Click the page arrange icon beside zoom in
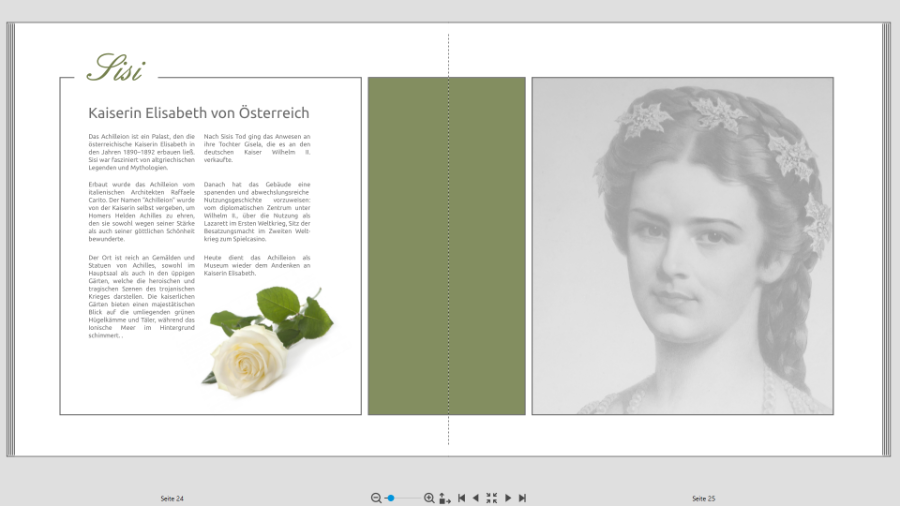900x506 pixels. click(445, 498)
